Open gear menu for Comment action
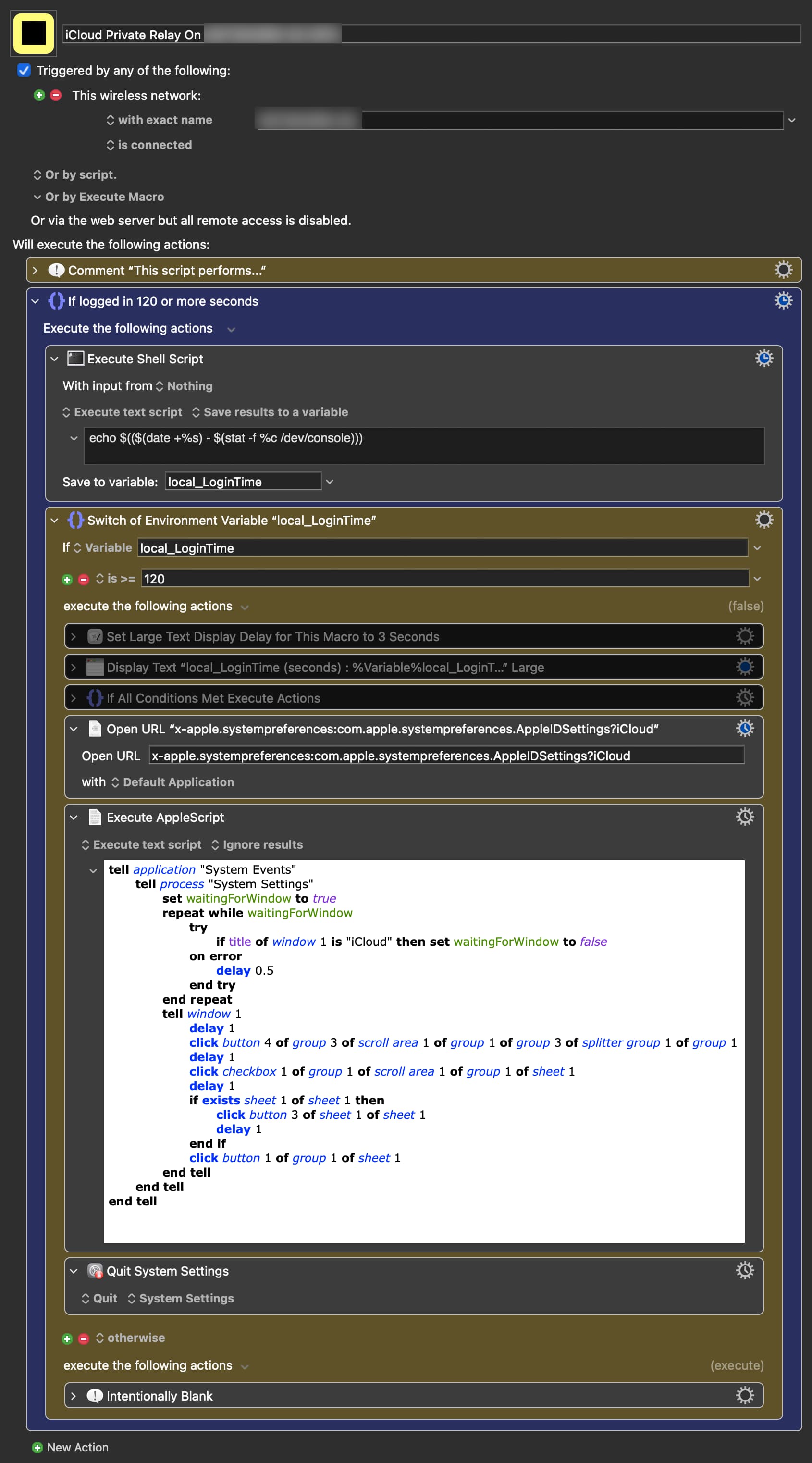Screen dimensions: 812x1463 point(783,270)
